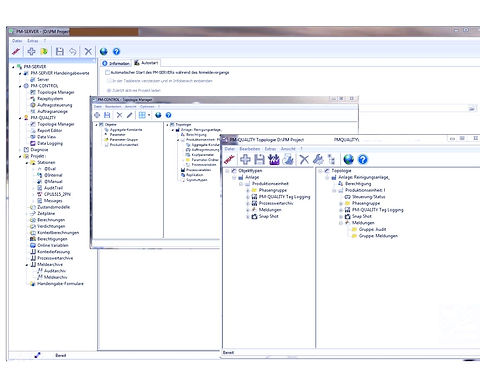Click the plus add icon in PM-QUALITY toolbar

[245, 159]
